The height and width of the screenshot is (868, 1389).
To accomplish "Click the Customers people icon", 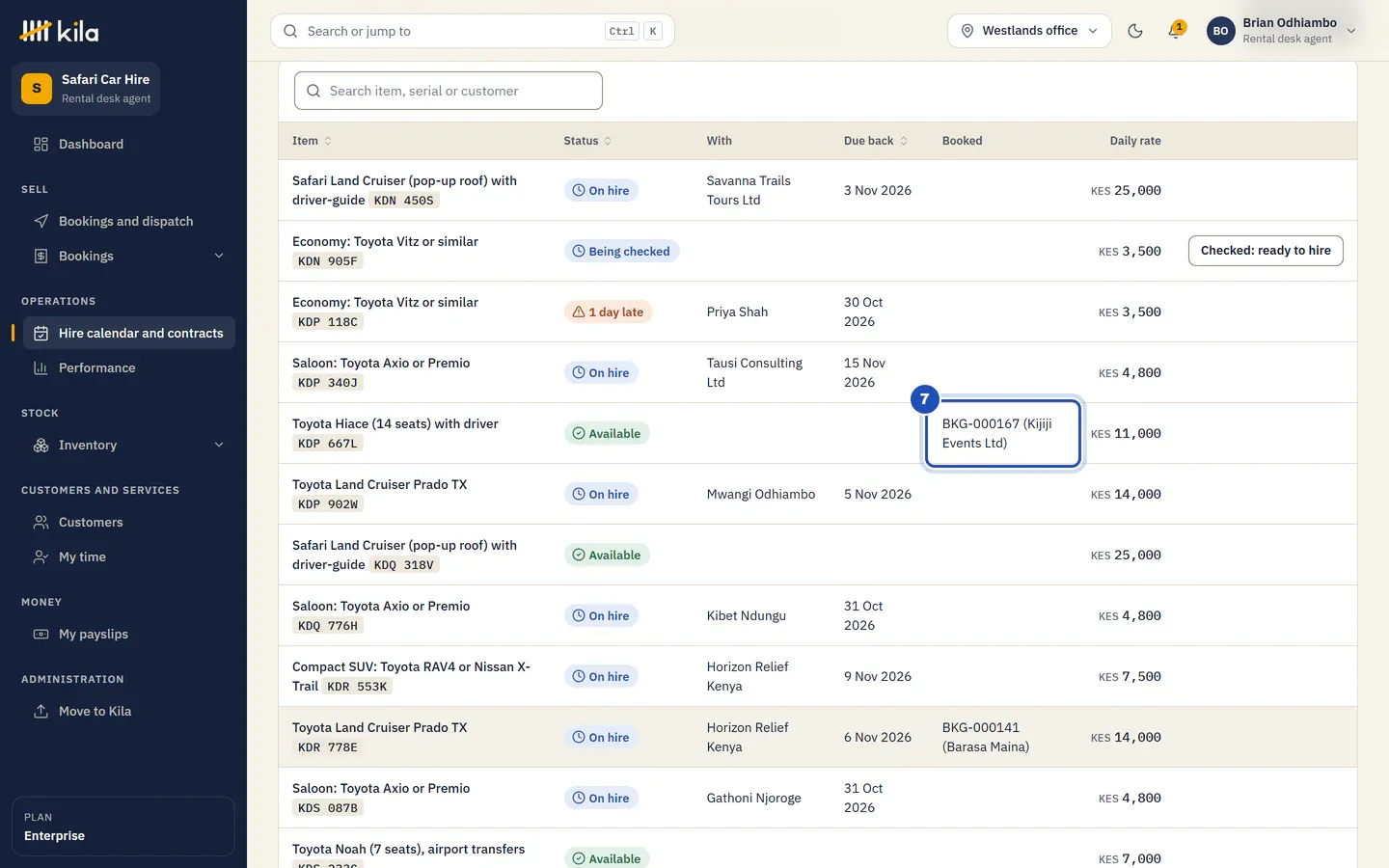I will [x=41, y=523].
